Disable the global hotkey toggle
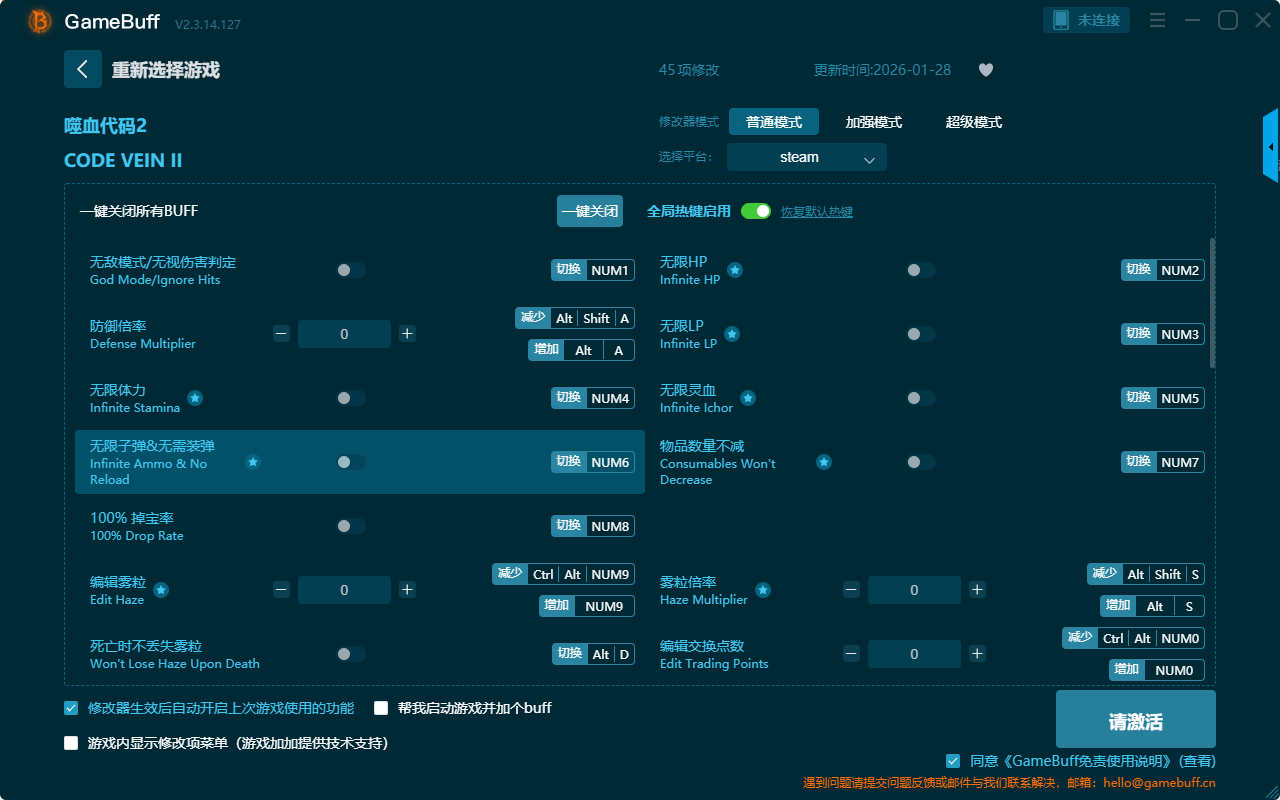Viewport: 1280px width, 800px height. pyautogui.click(x=756, y=211)
